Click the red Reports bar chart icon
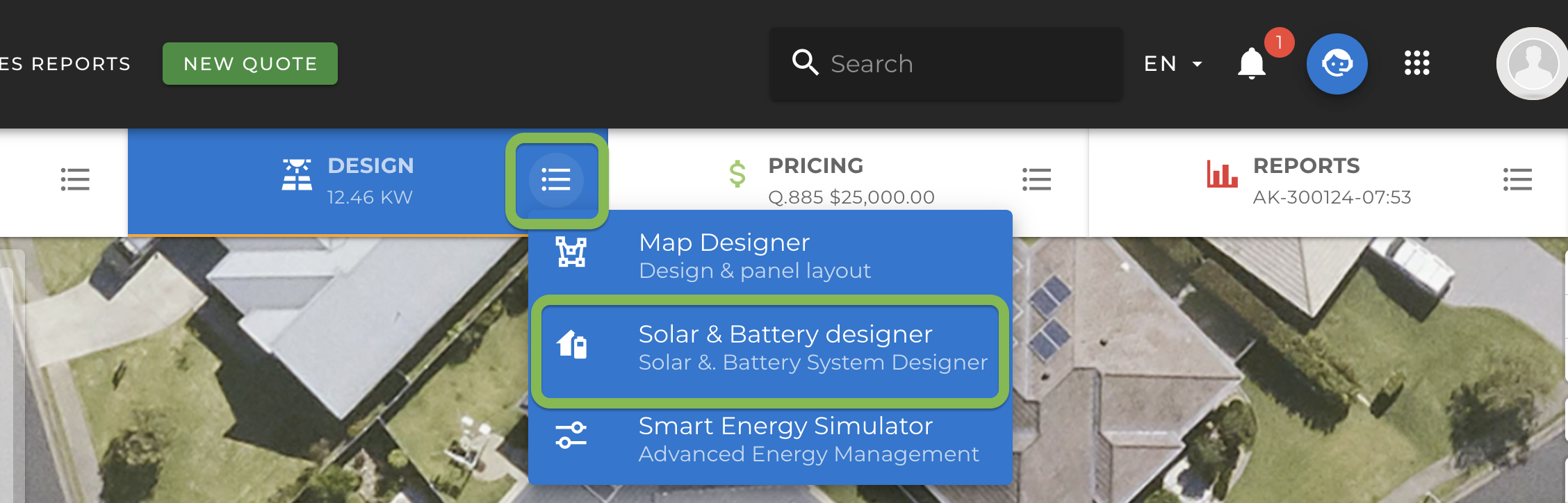 1222,174
